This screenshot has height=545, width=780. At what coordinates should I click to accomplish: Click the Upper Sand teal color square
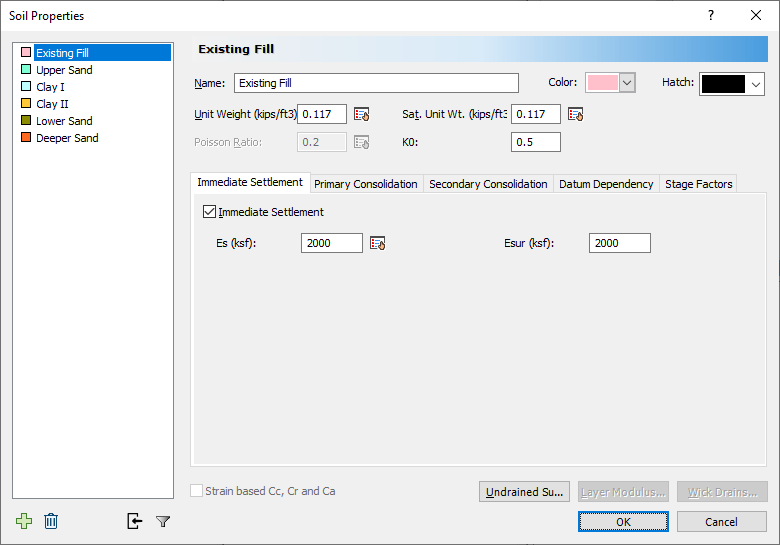pyautogui.click(x=26, y=69)
